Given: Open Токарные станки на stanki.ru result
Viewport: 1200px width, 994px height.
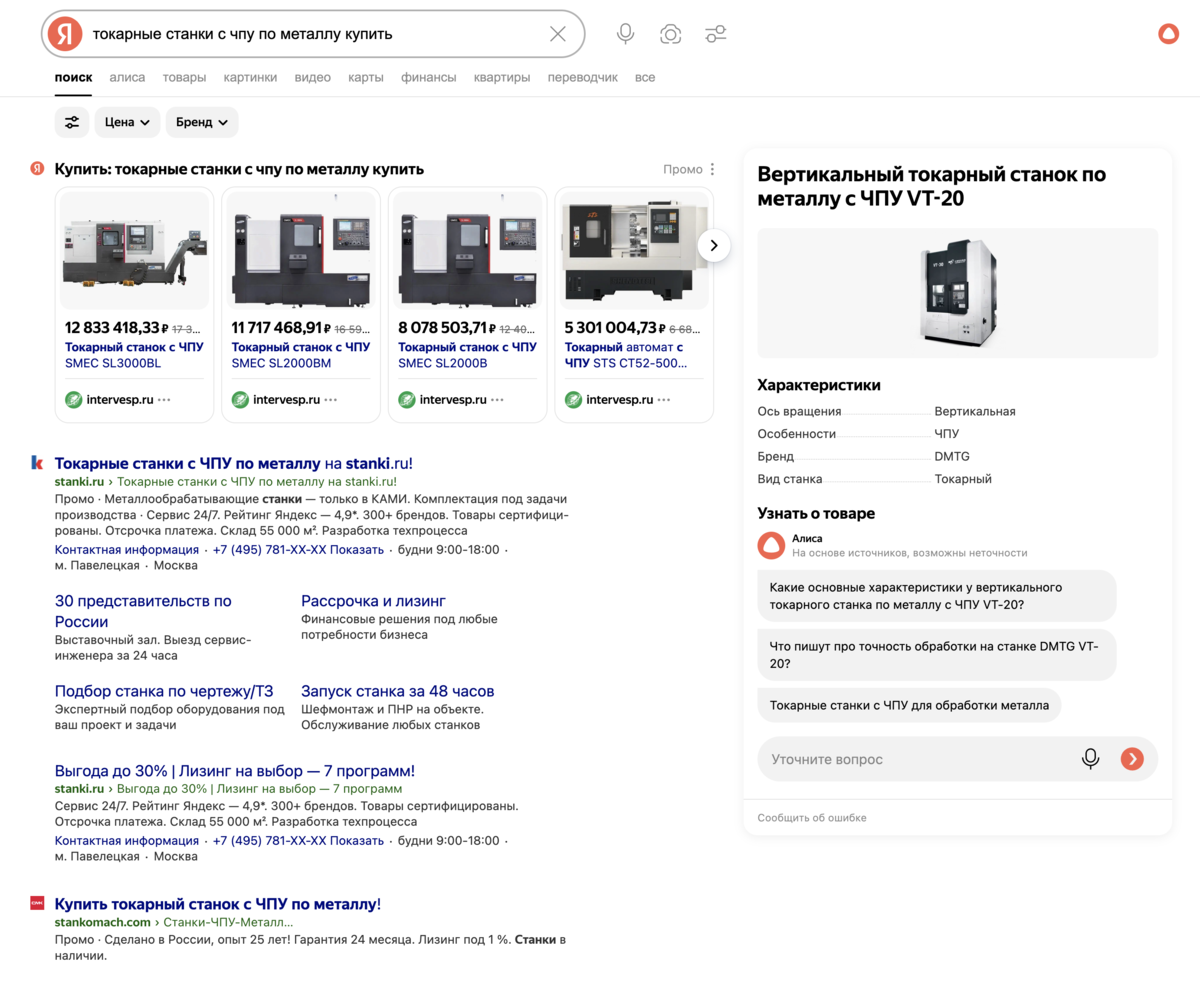Looking at the screenshot, I should point(233,463).
